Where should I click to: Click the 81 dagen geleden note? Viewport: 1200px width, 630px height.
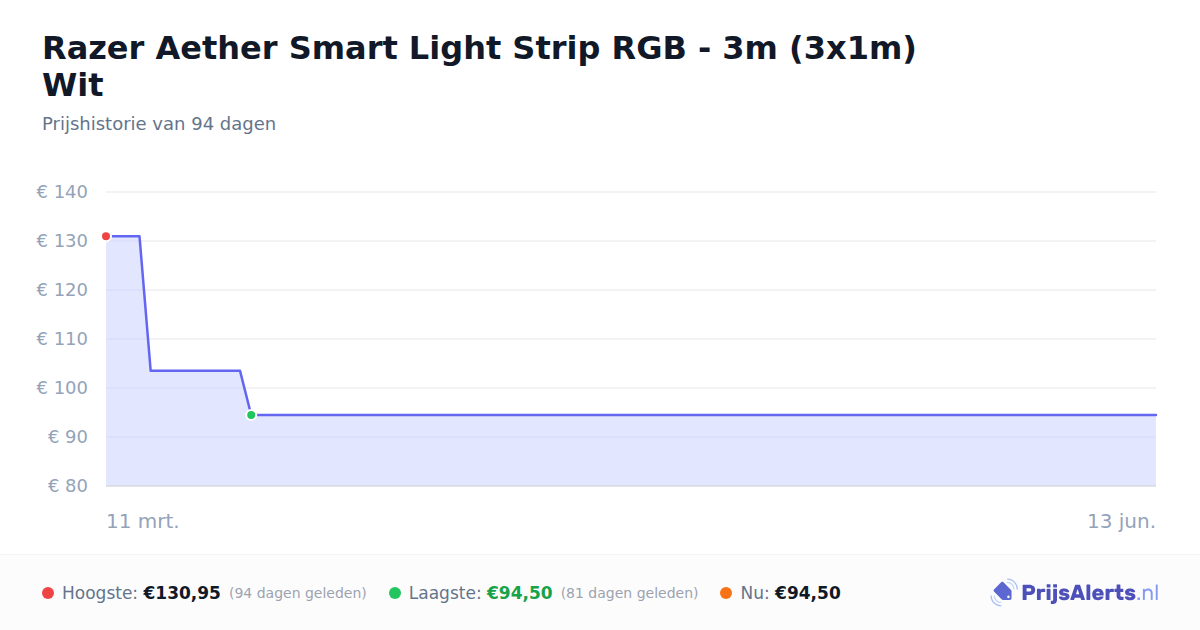point(629,593)
